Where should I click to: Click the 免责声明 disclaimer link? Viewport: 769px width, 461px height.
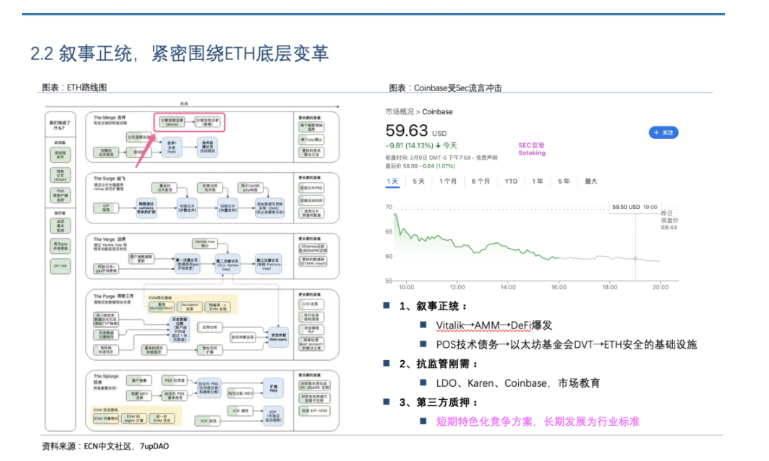click(x=487, y=158)
